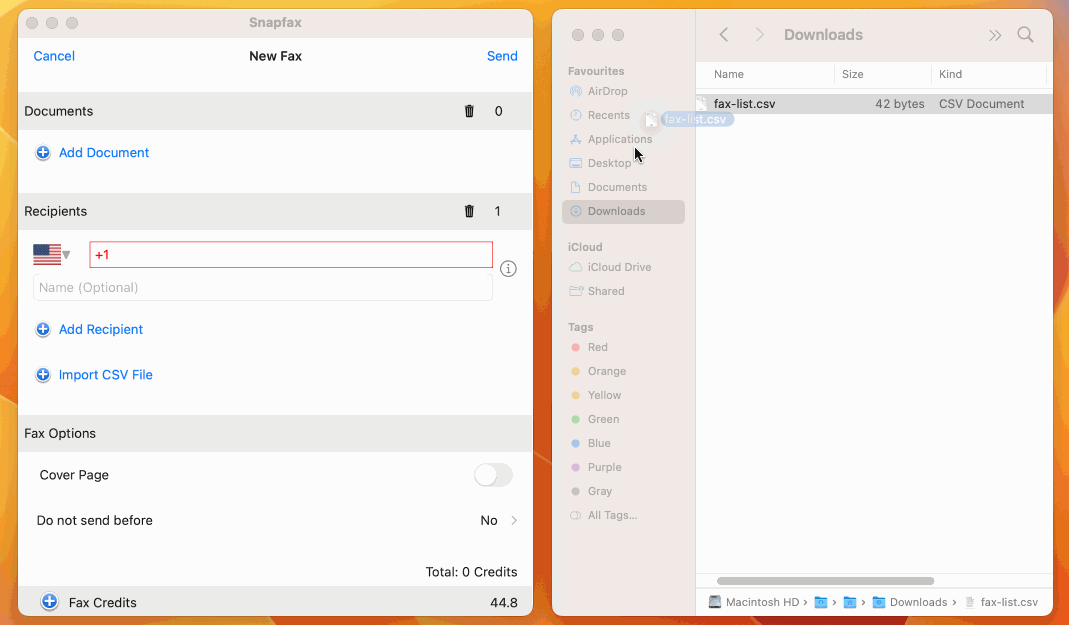Open the recipient info icon
The height and width of the screenshot is (625, 1069).
[508, 269]
